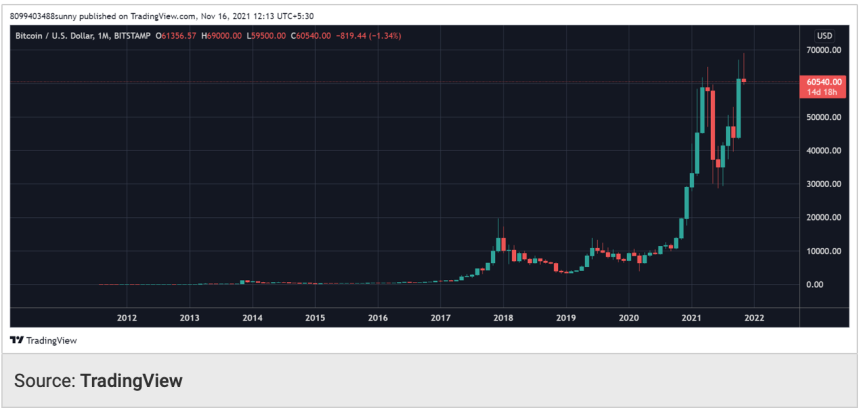Click the 2021 label on time axis

(x=691, y=318)
